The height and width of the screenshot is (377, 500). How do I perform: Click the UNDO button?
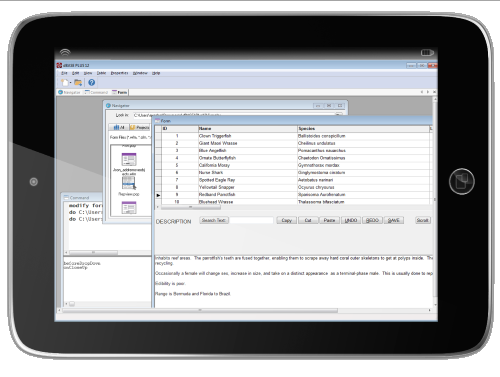351,220
